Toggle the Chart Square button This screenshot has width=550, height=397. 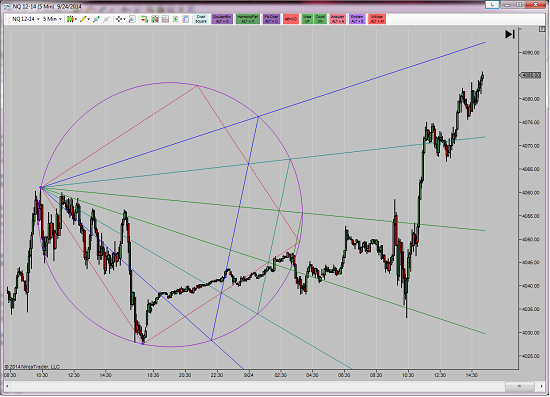(x=201, y=19)
